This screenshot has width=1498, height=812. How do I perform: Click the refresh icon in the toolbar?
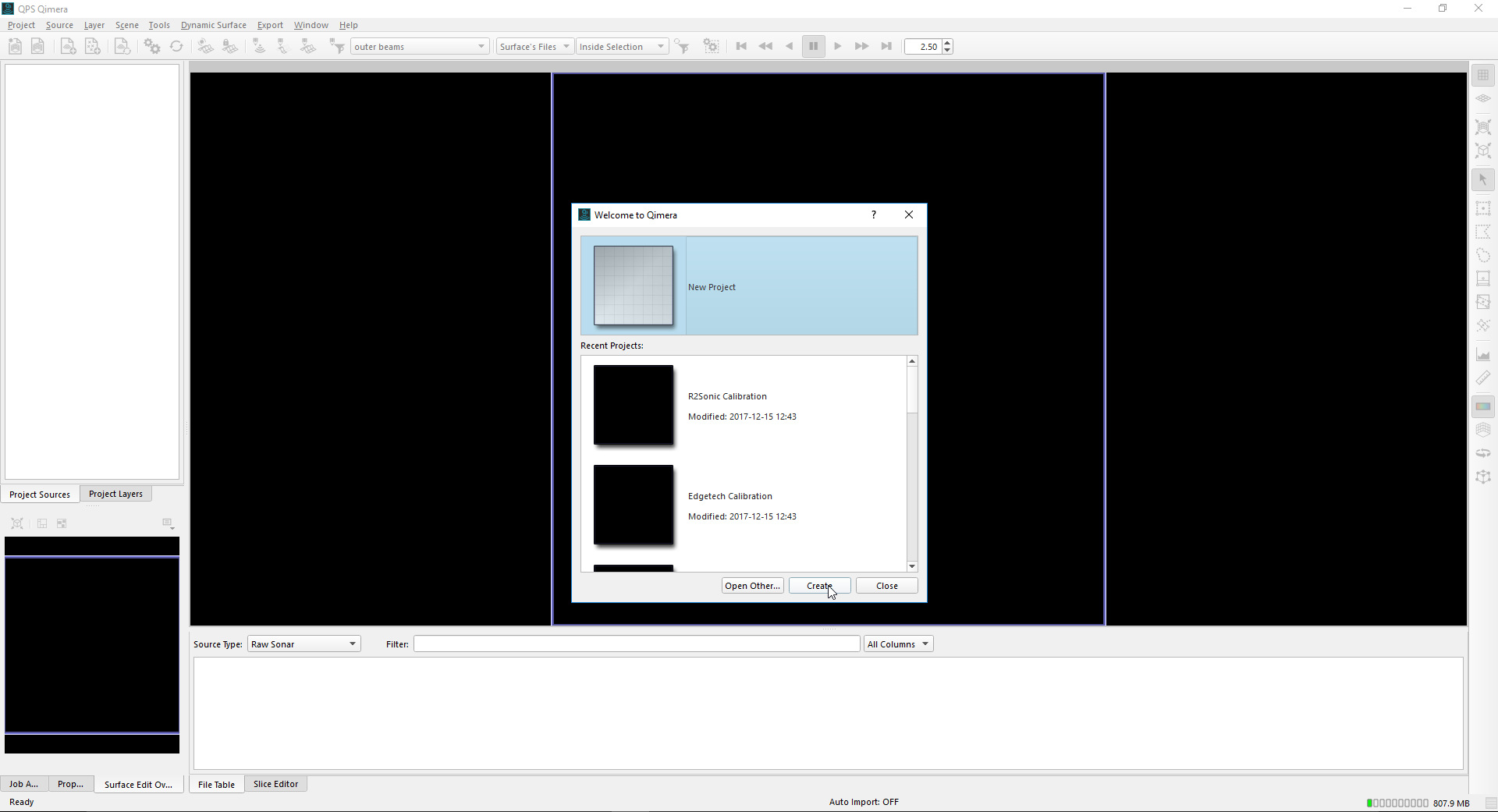(176, 47)
